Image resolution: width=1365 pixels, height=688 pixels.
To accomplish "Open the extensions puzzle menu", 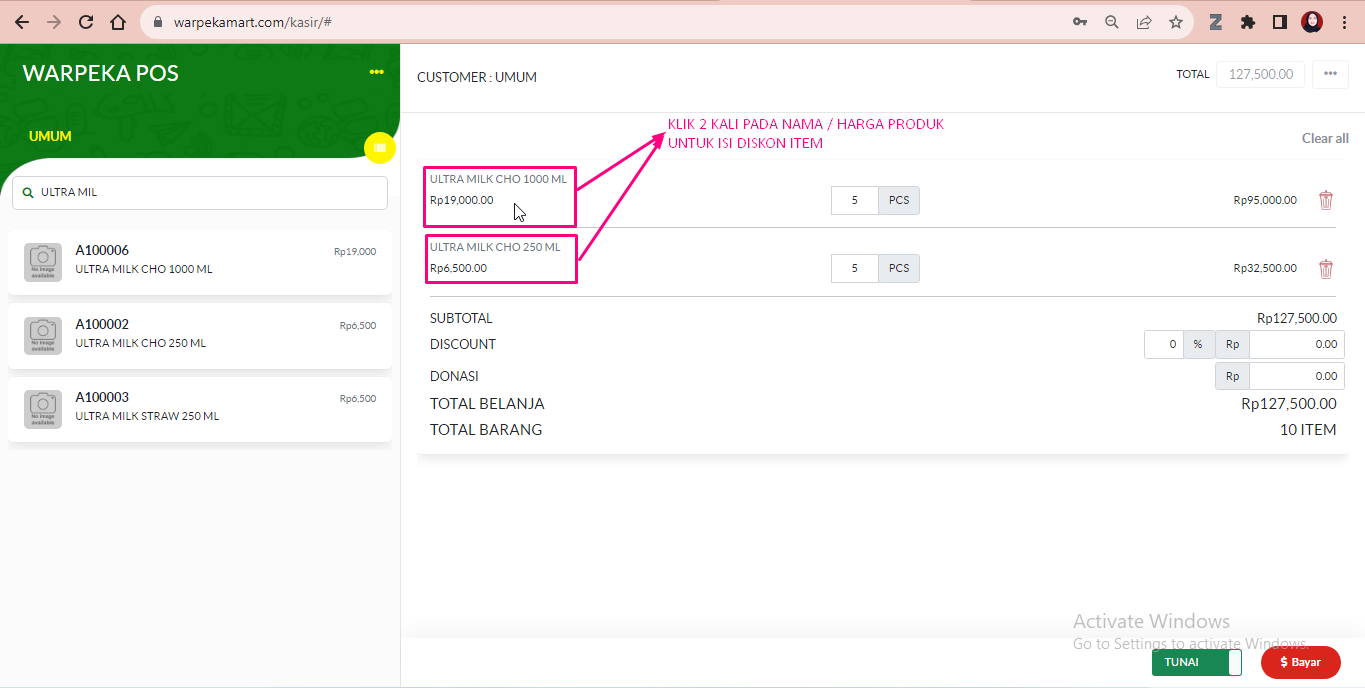I will [x=1248, y=22].
